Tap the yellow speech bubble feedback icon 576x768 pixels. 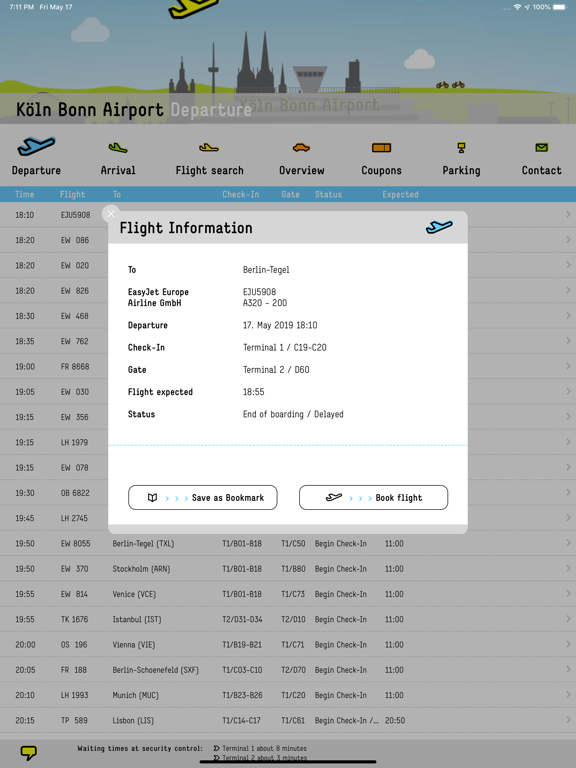[28, 752]
